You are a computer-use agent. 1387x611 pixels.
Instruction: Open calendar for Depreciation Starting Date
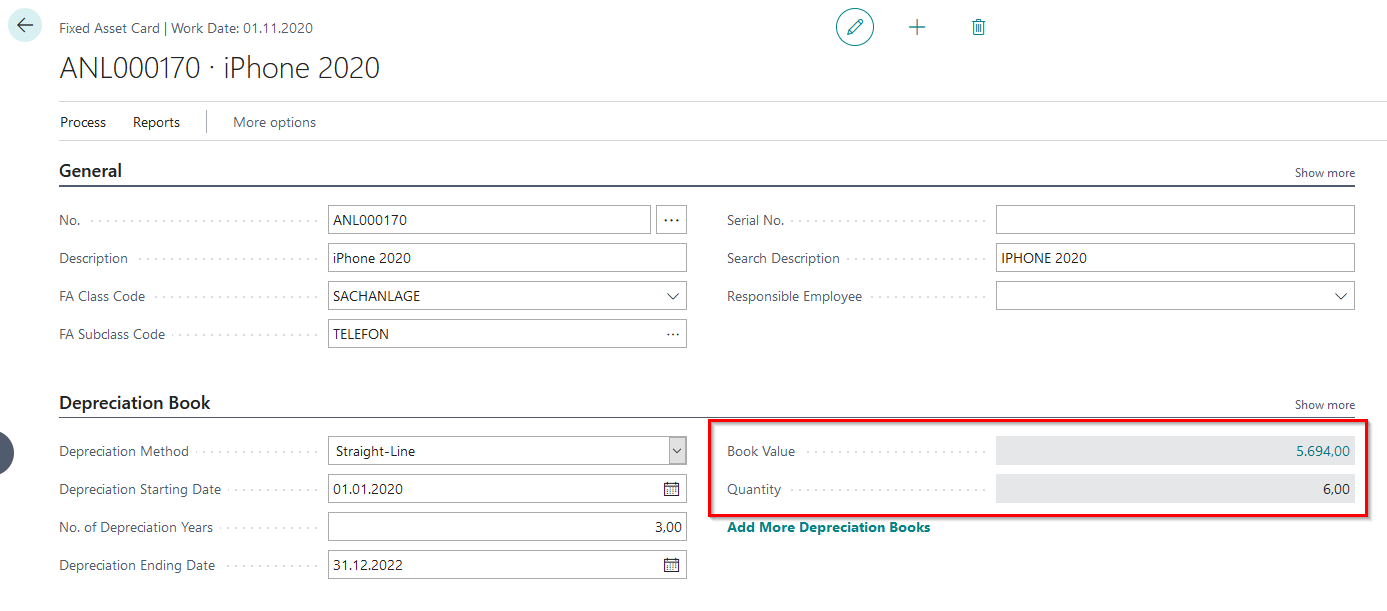pyautogui.click(x=671, y=489)
